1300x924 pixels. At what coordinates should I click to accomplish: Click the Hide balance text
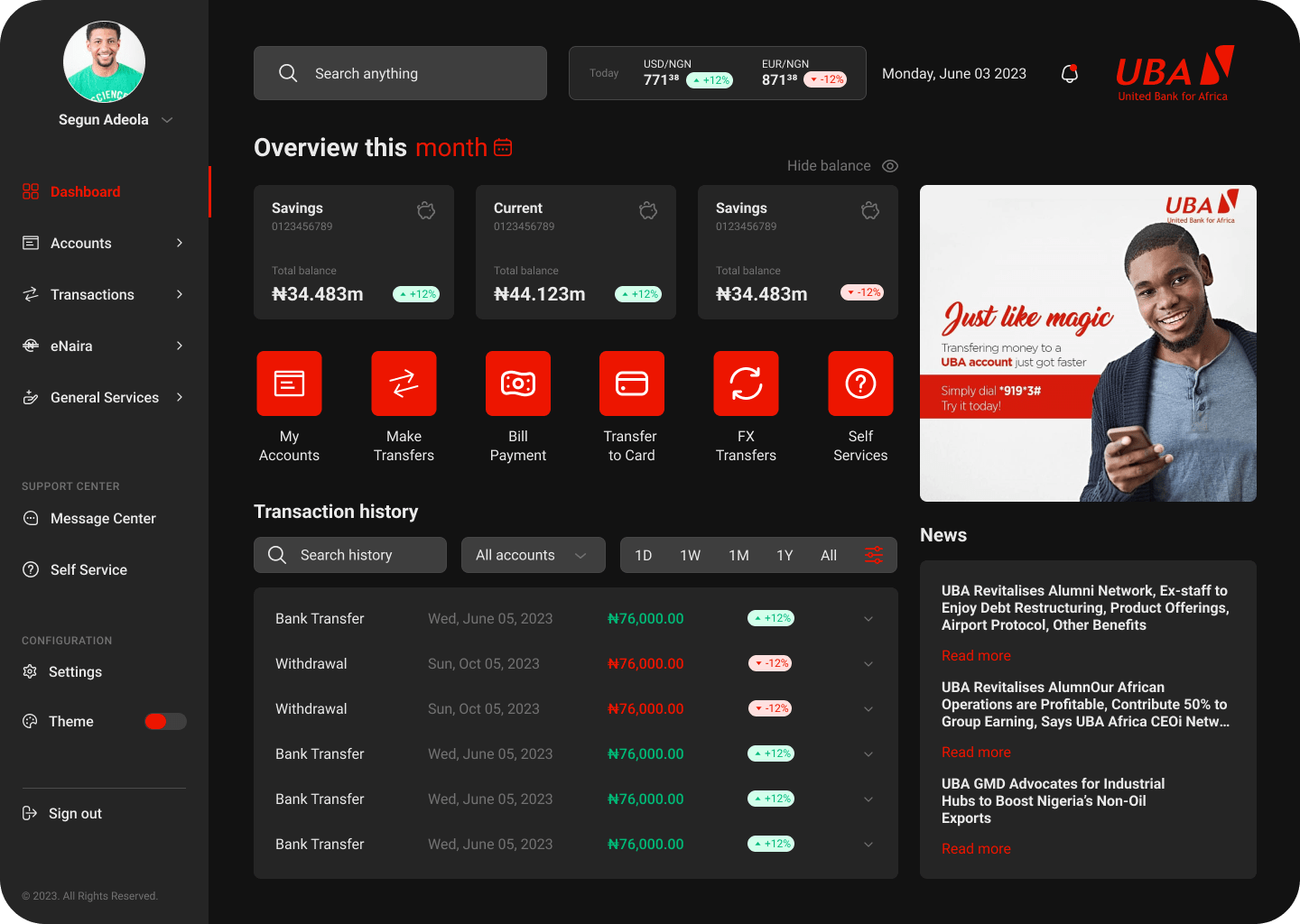point(829,166)
